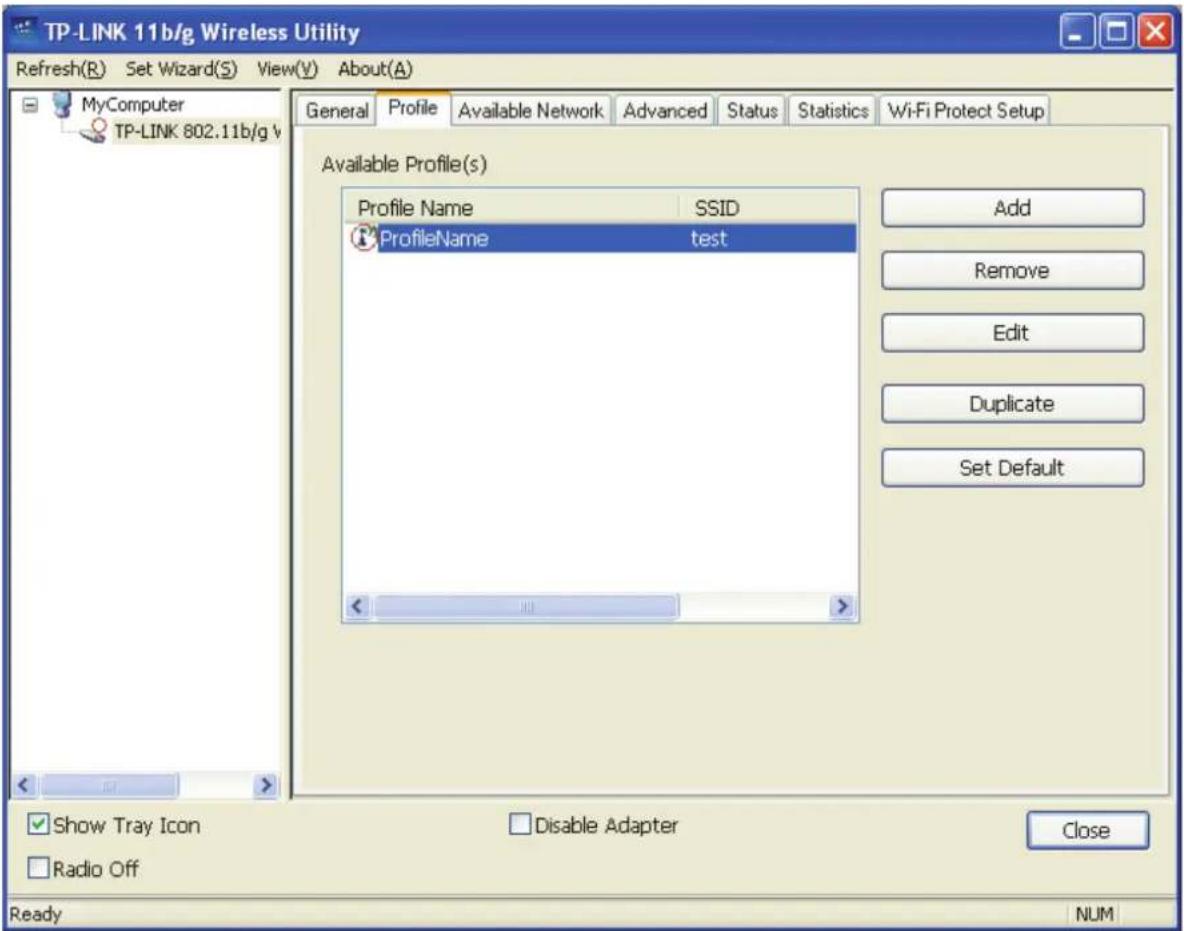The image size is (1184, 931).
Task: Open the About(A) menu
Action: 375,69
